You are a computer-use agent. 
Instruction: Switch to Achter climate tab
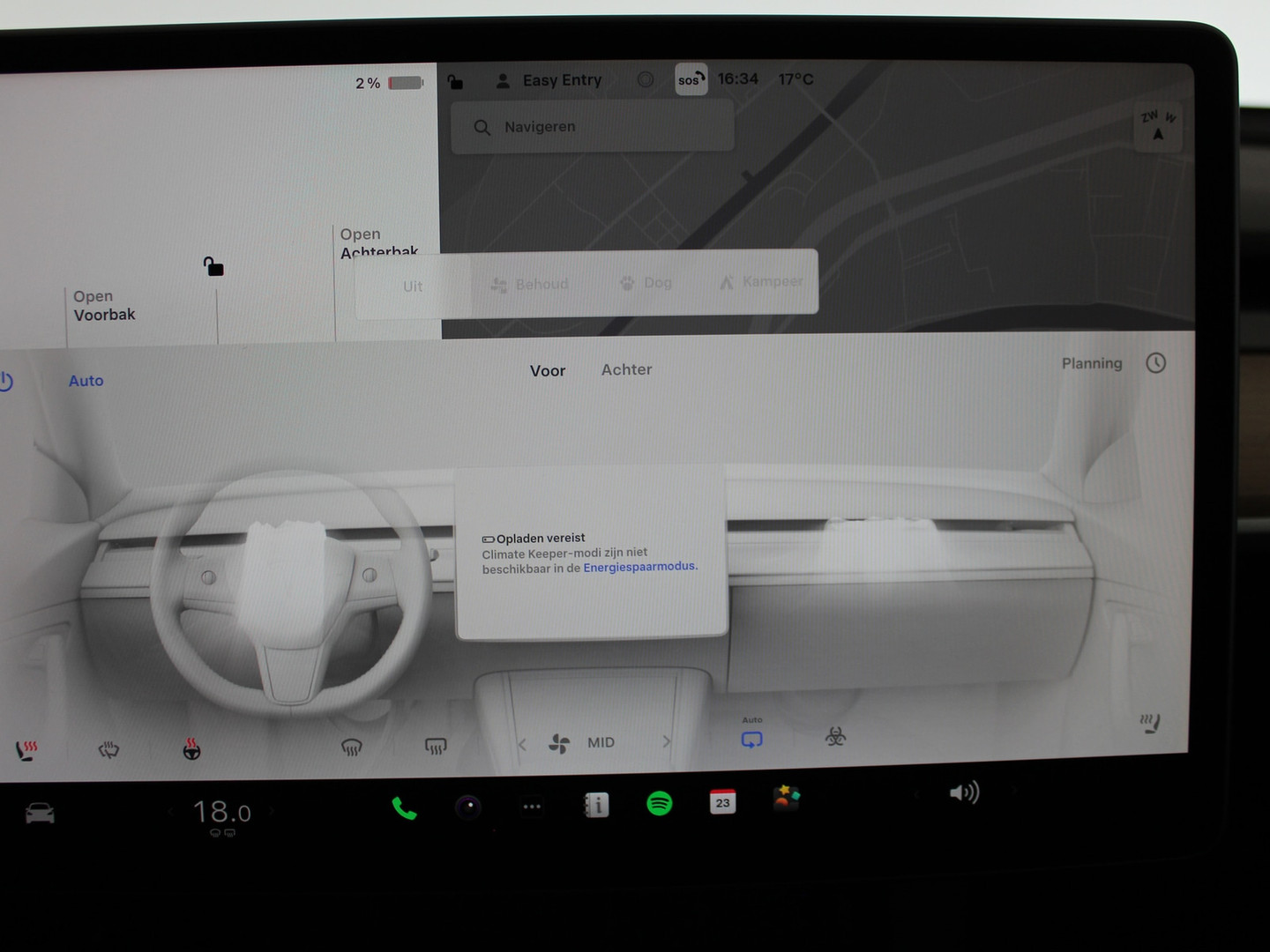coord(626,370)
